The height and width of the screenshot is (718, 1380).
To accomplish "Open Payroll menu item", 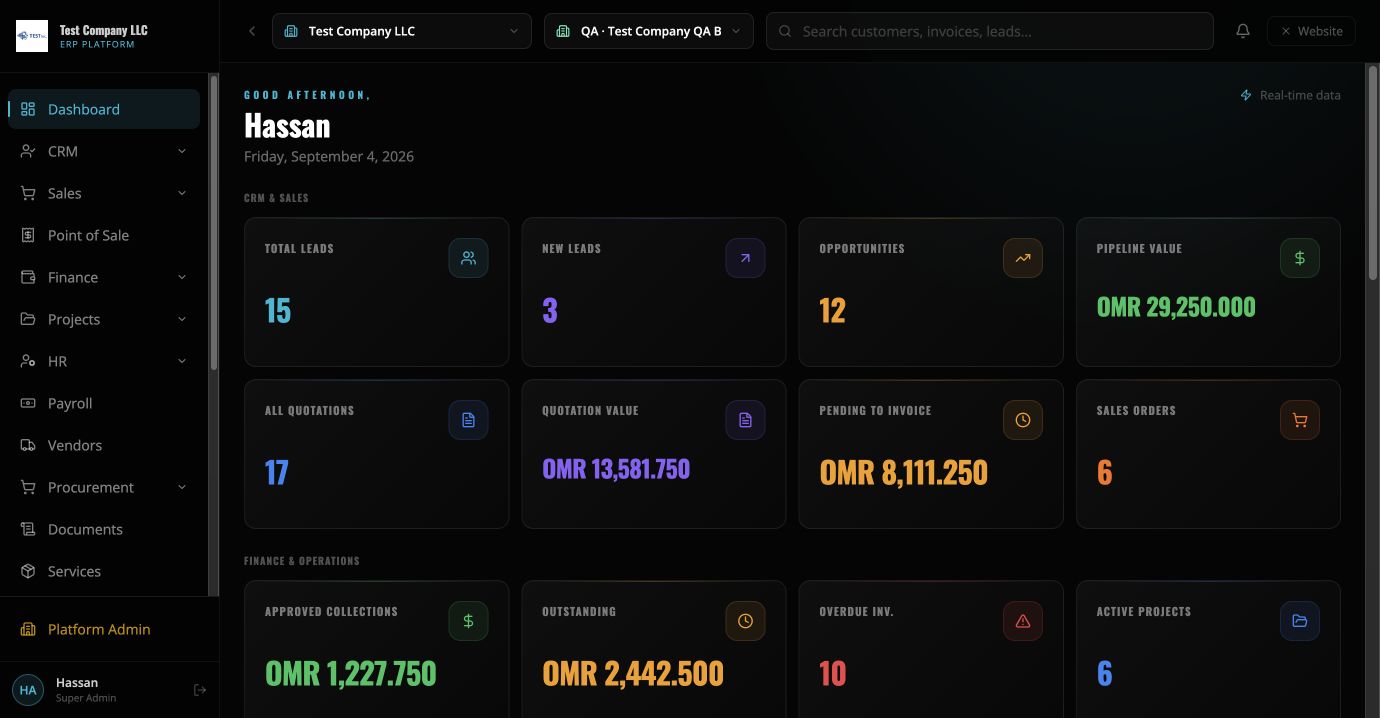I will pos(104,403).
